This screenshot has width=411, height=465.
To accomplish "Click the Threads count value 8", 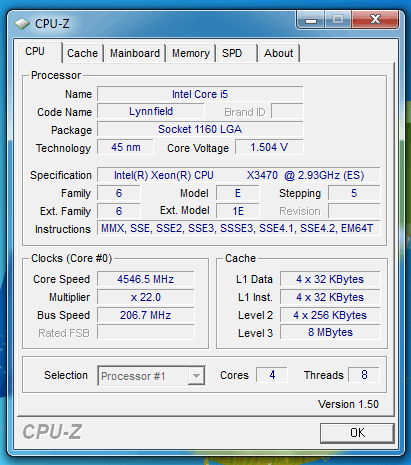I will (364, 375).
